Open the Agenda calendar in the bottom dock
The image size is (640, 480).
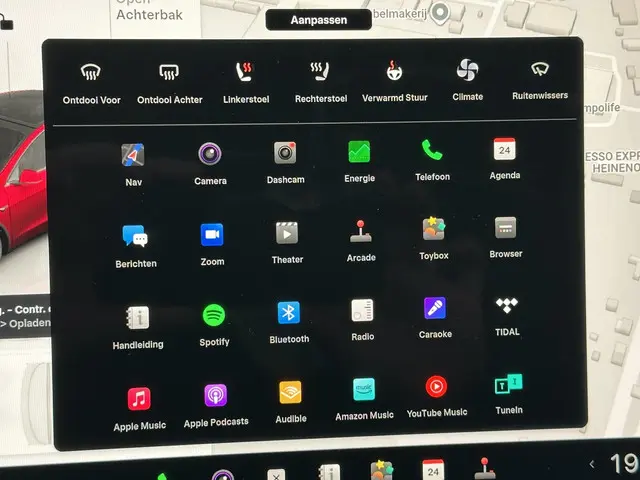point(433,470)
